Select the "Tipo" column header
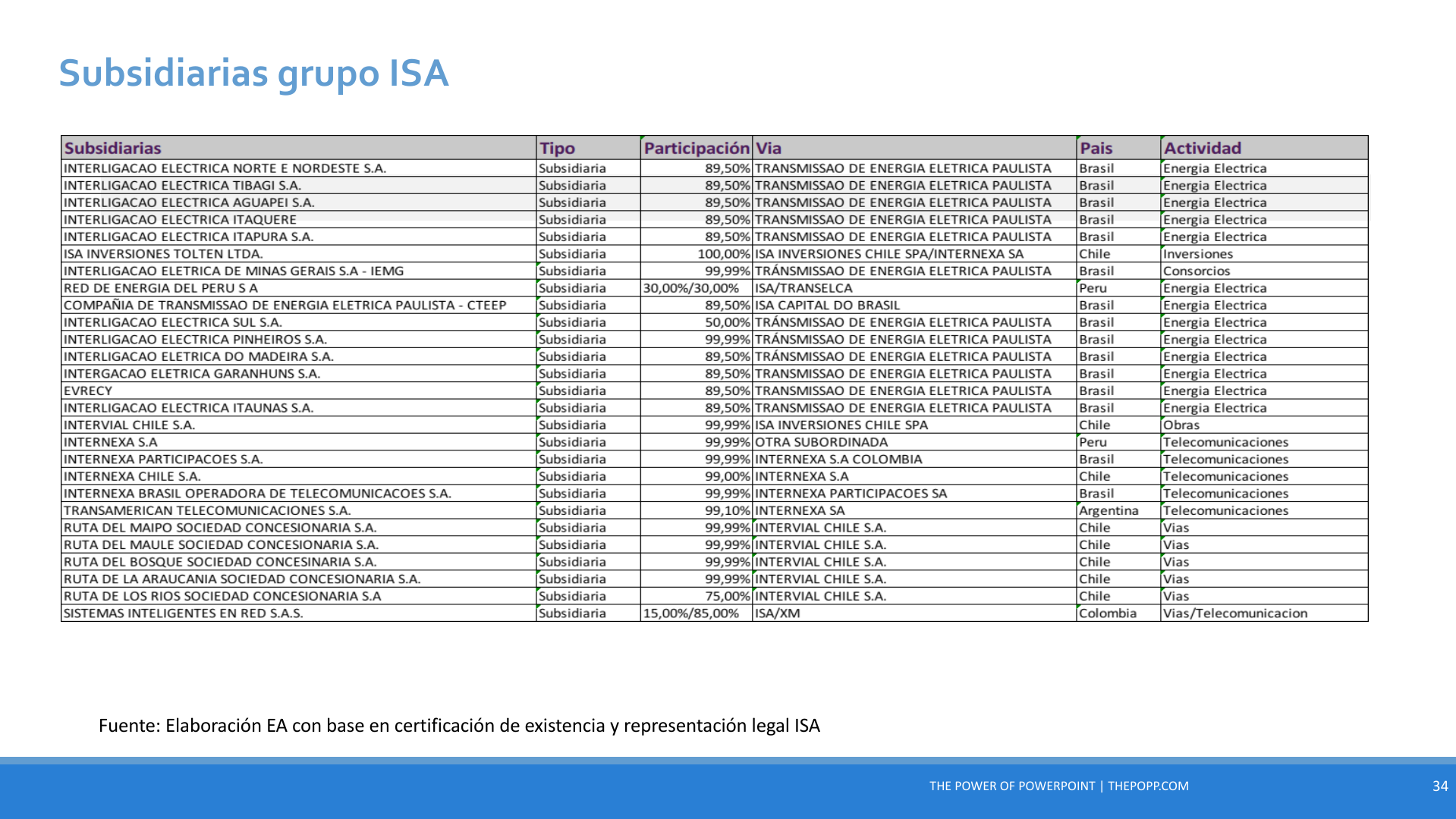The width and height of the screenshot is (1456, 819). (x=588, y=148)
